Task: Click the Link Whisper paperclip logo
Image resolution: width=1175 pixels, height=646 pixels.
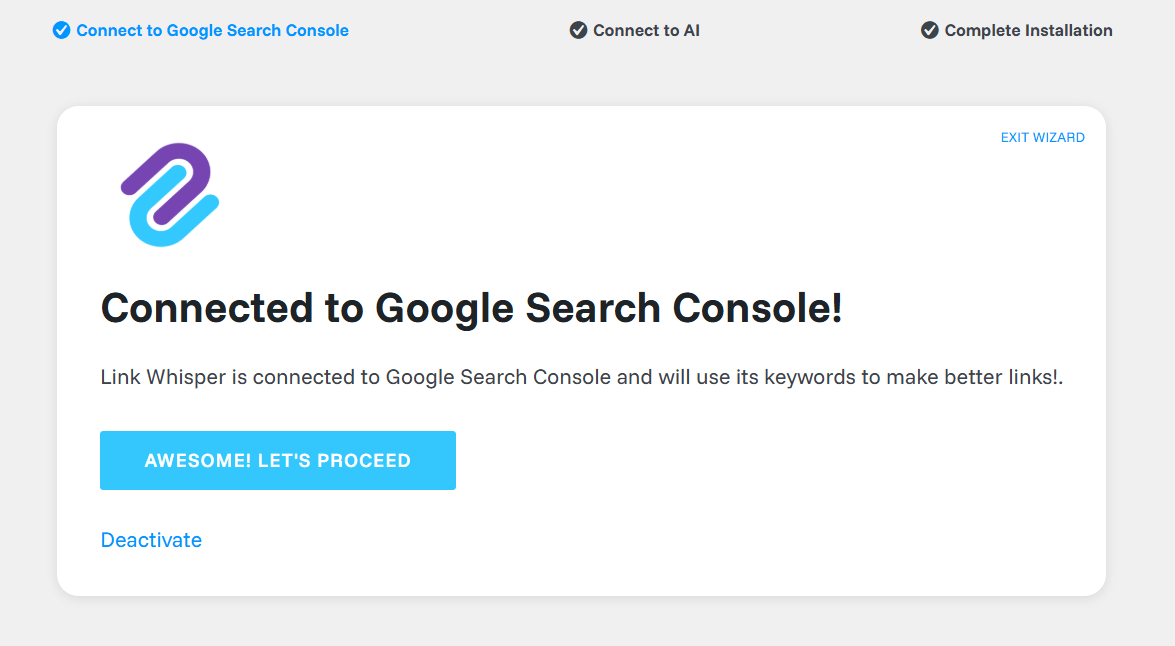Action: 170,195
